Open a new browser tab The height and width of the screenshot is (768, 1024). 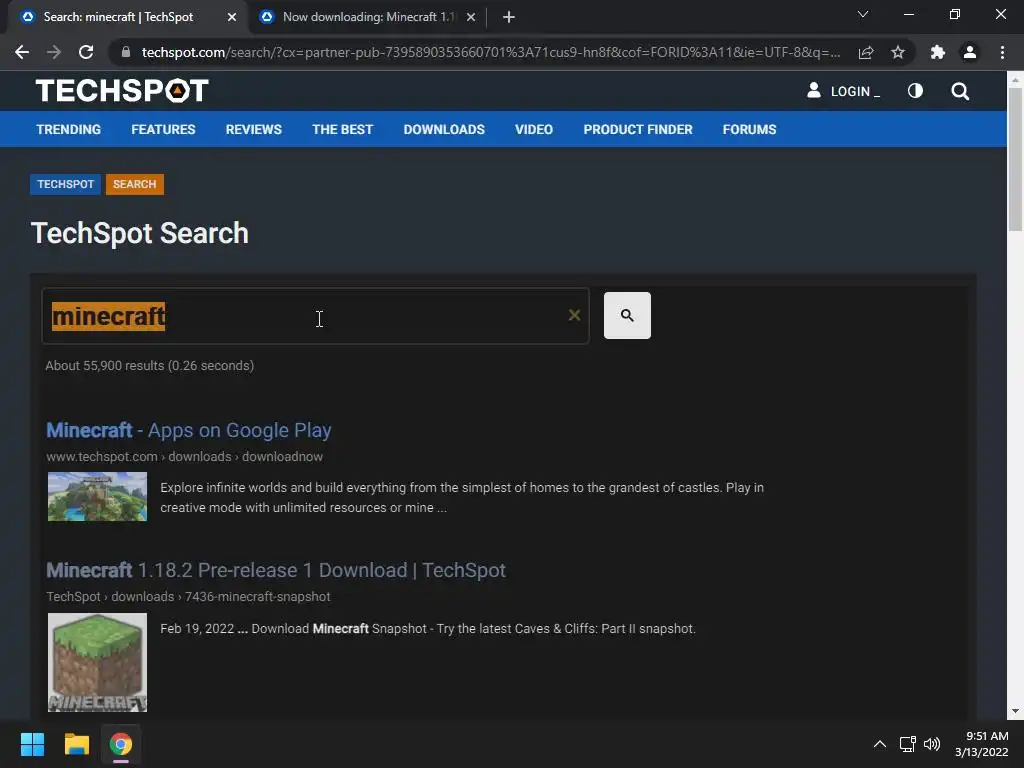pos(509,18)
